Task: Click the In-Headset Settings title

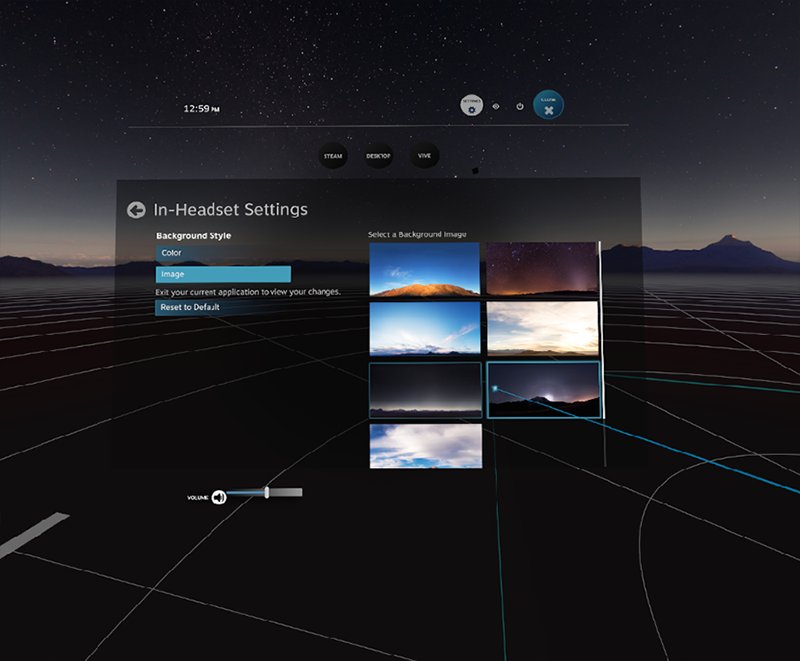Action: coord(231,210)
